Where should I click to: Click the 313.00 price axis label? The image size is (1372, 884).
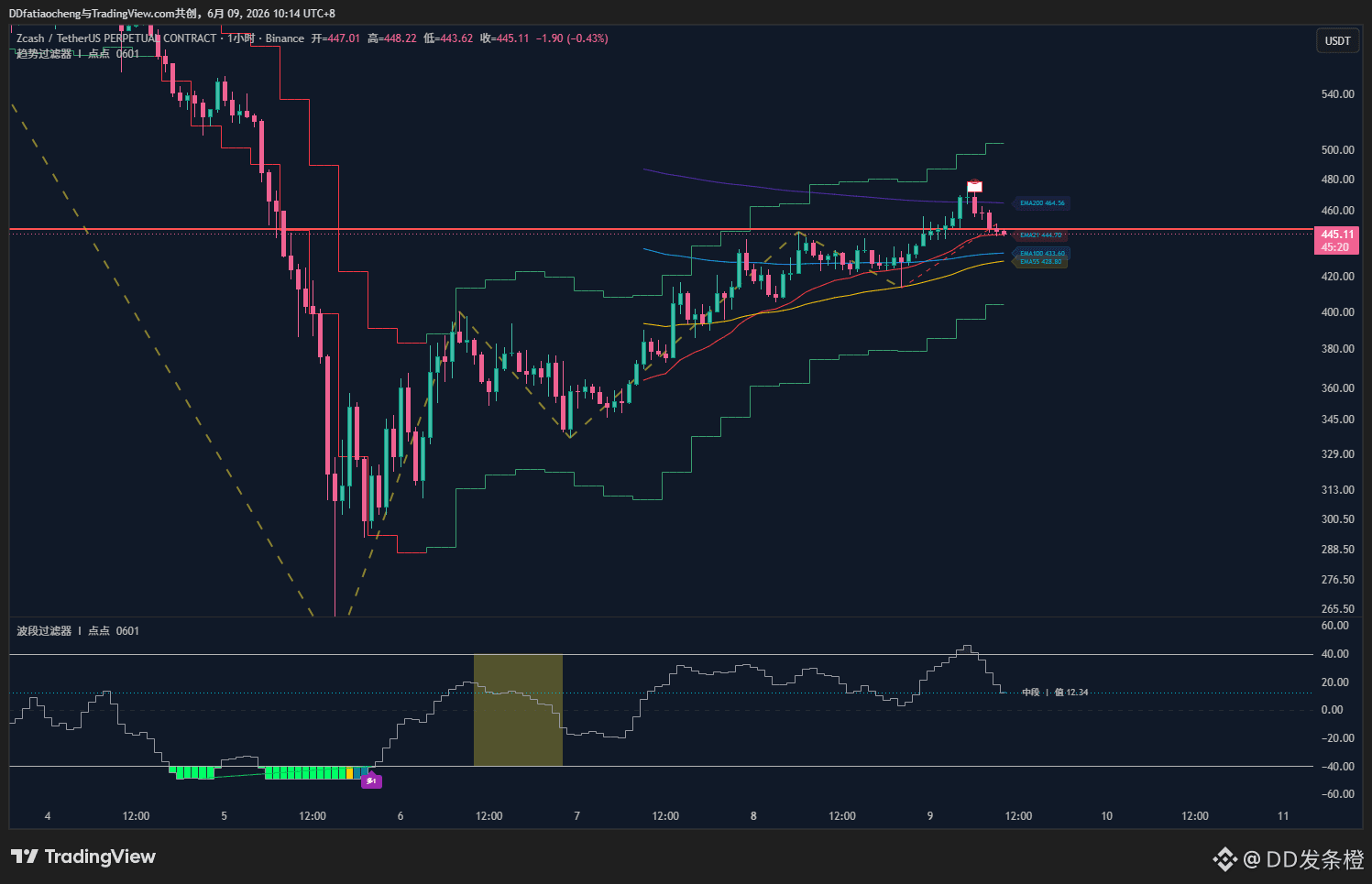point(1337,490)
